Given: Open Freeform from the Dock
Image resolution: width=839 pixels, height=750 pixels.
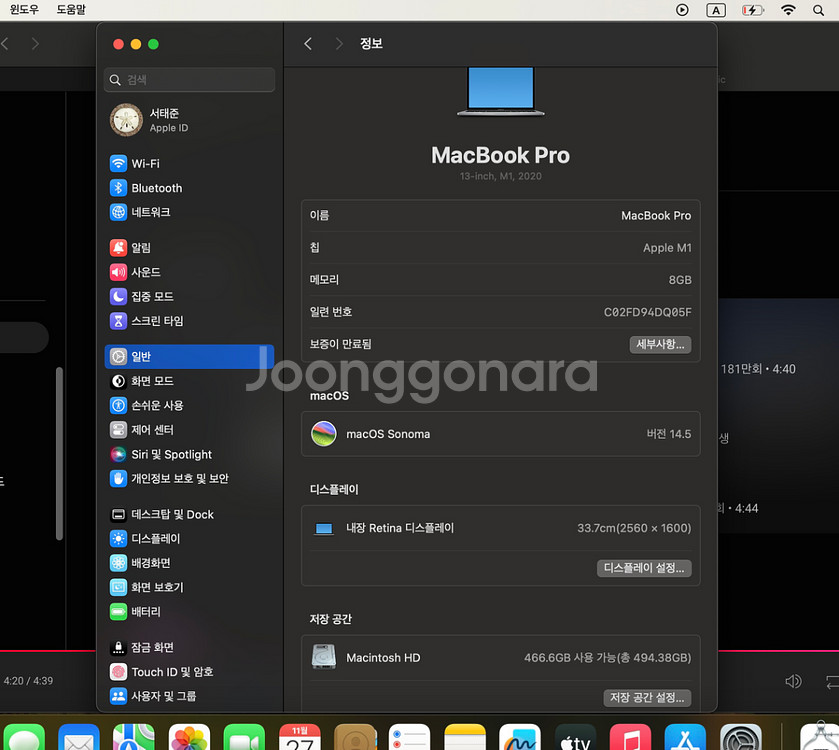Looking at the screenshot, I should click(x=520, y=737).
